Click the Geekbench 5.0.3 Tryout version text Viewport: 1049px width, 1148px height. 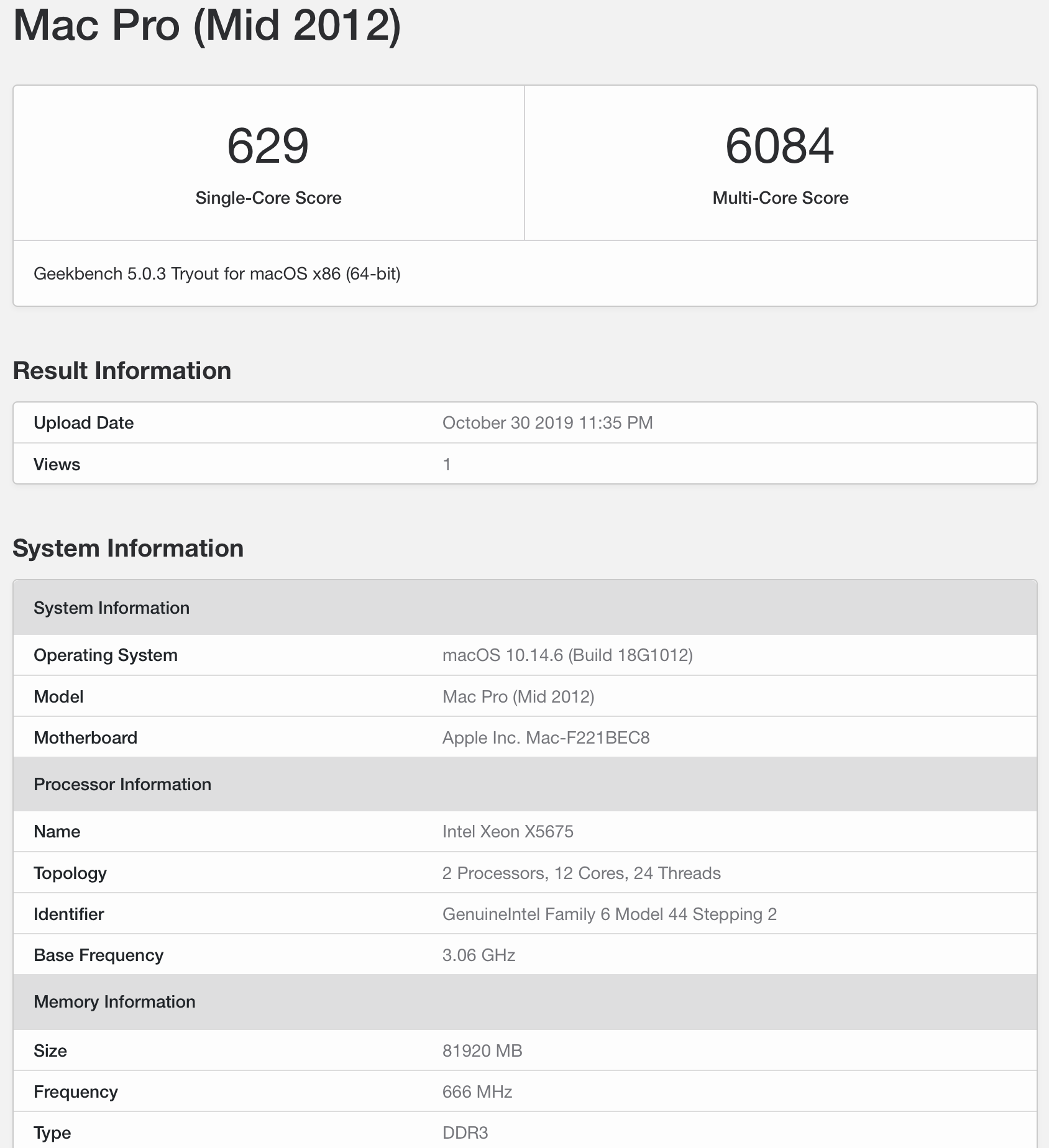click(217, 274)
